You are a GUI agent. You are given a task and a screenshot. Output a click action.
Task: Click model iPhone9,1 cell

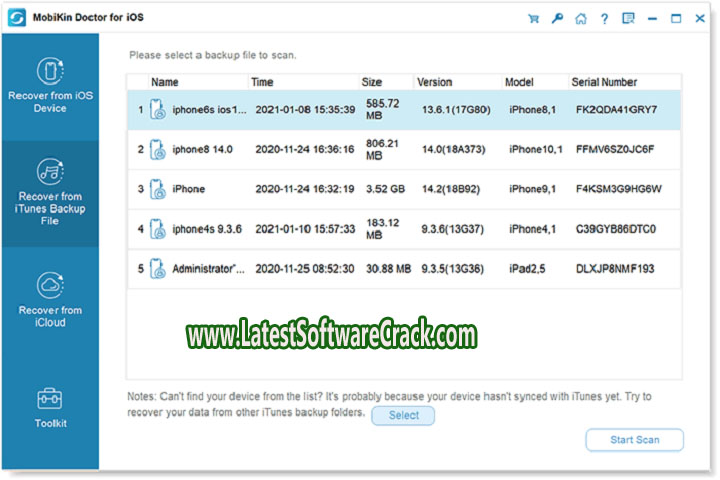pyautogui.click(x=533, y=189)
